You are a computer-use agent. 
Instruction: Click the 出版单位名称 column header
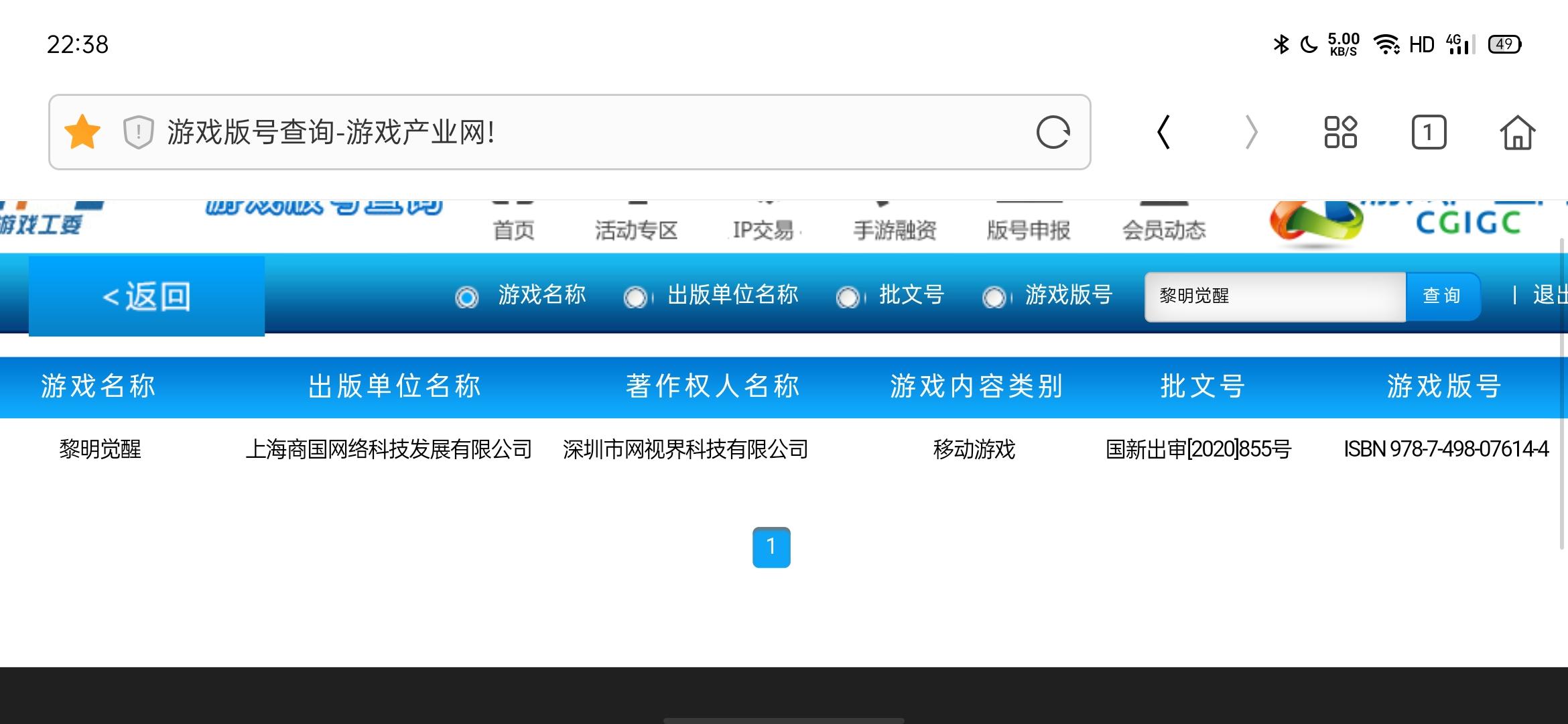(x=395, y=386)
